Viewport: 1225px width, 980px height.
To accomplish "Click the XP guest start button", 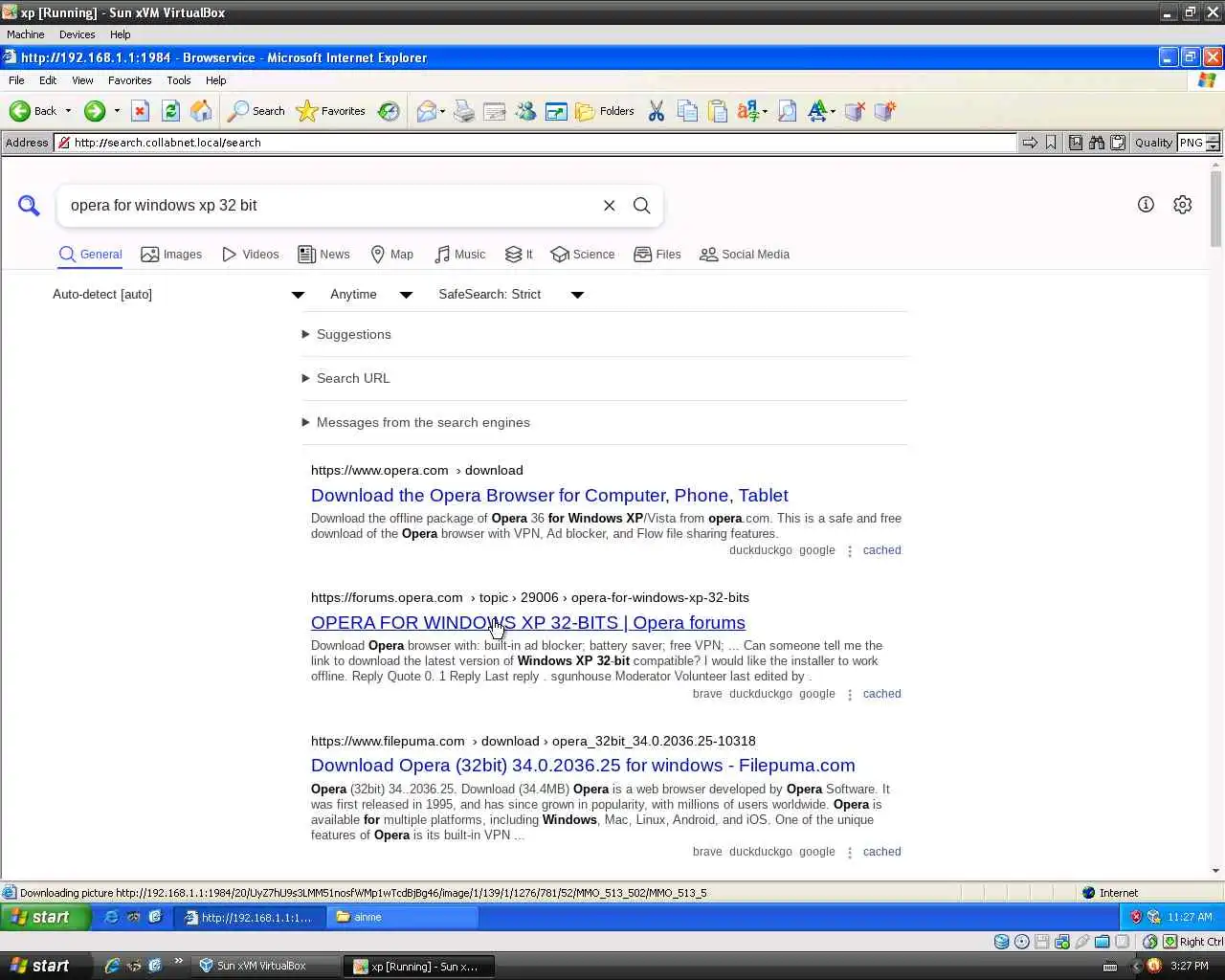I will click(x=46, y=917).
